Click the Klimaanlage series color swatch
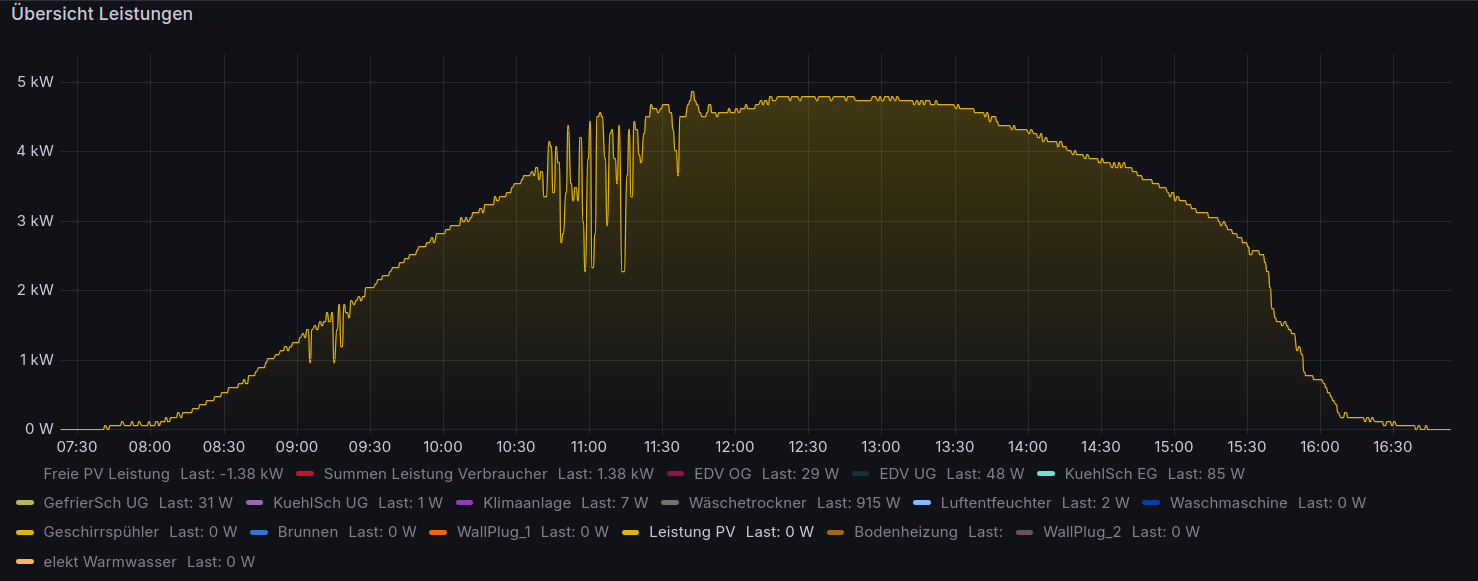 [x=464, y=503]
